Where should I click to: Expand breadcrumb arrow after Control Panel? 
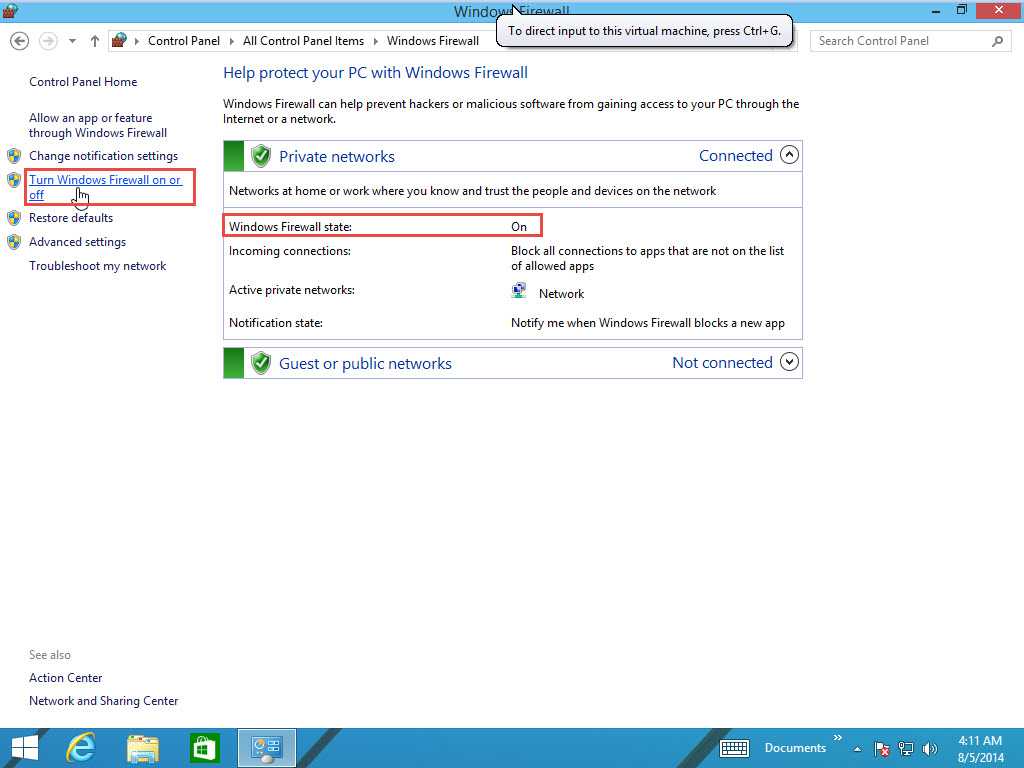(232, 41)
